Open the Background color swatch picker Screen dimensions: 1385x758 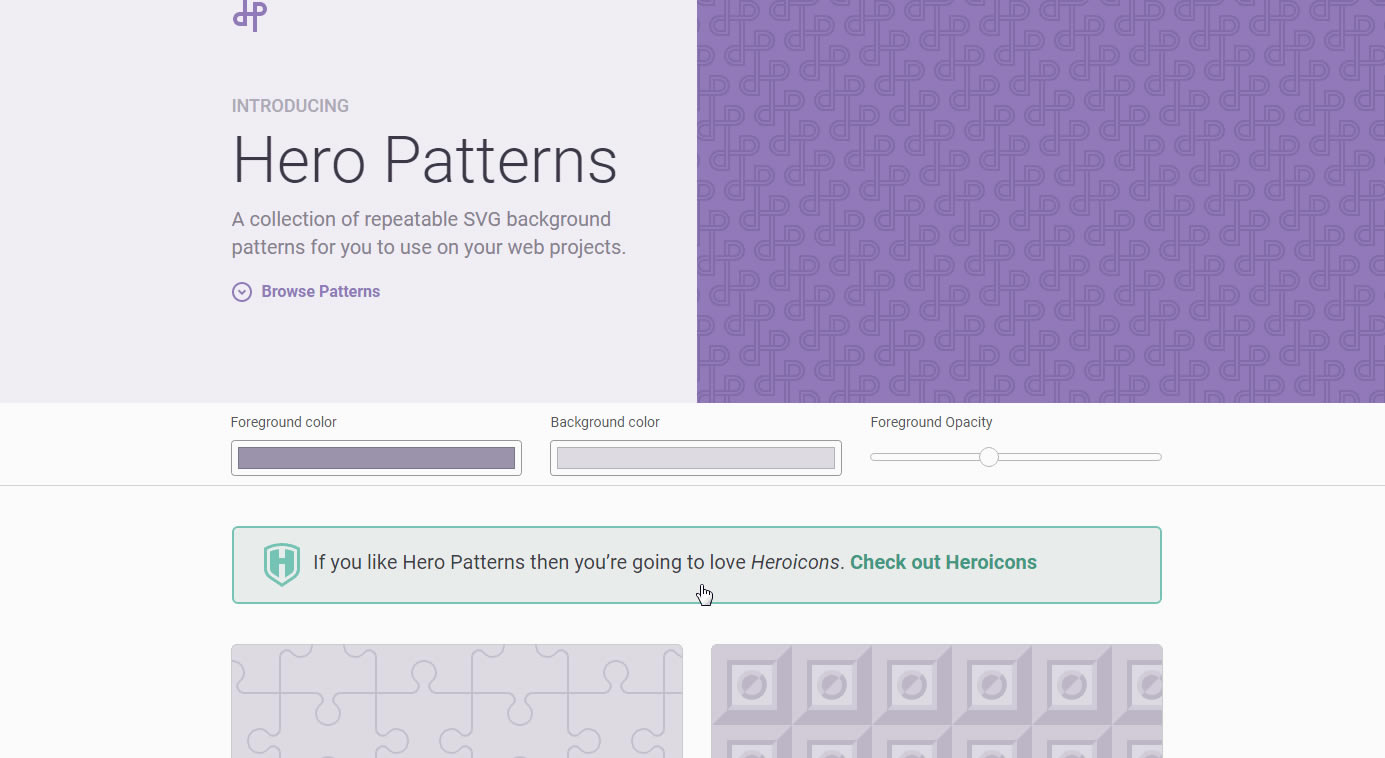point(695,458)
